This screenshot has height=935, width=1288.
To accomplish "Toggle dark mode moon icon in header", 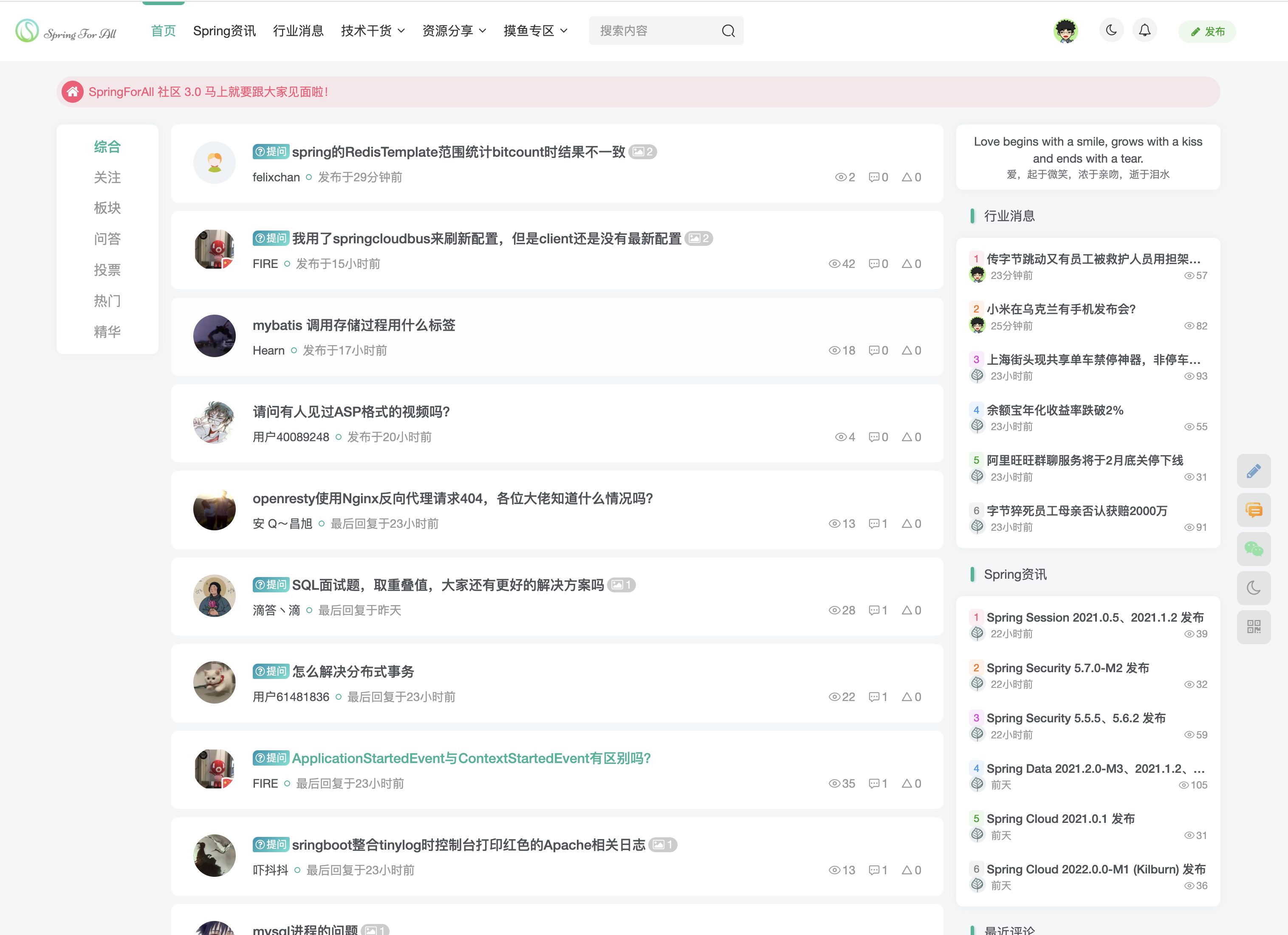I will point(1111,30).
